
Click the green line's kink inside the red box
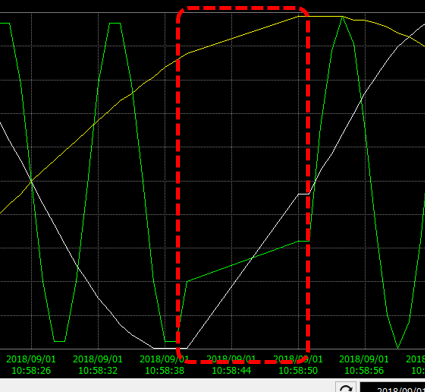tap(187, 281)
